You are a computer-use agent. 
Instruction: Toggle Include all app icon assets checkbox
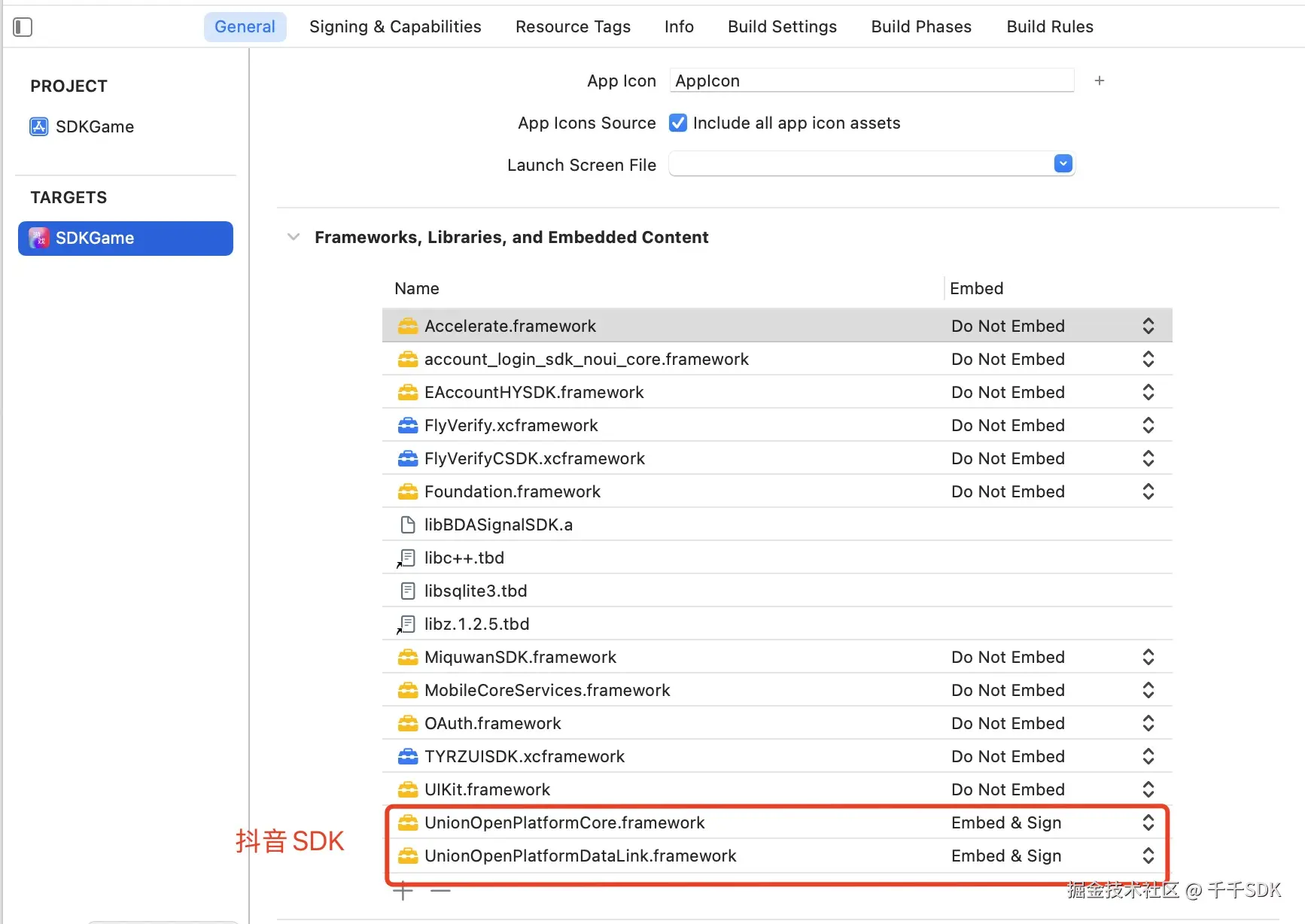678,123
